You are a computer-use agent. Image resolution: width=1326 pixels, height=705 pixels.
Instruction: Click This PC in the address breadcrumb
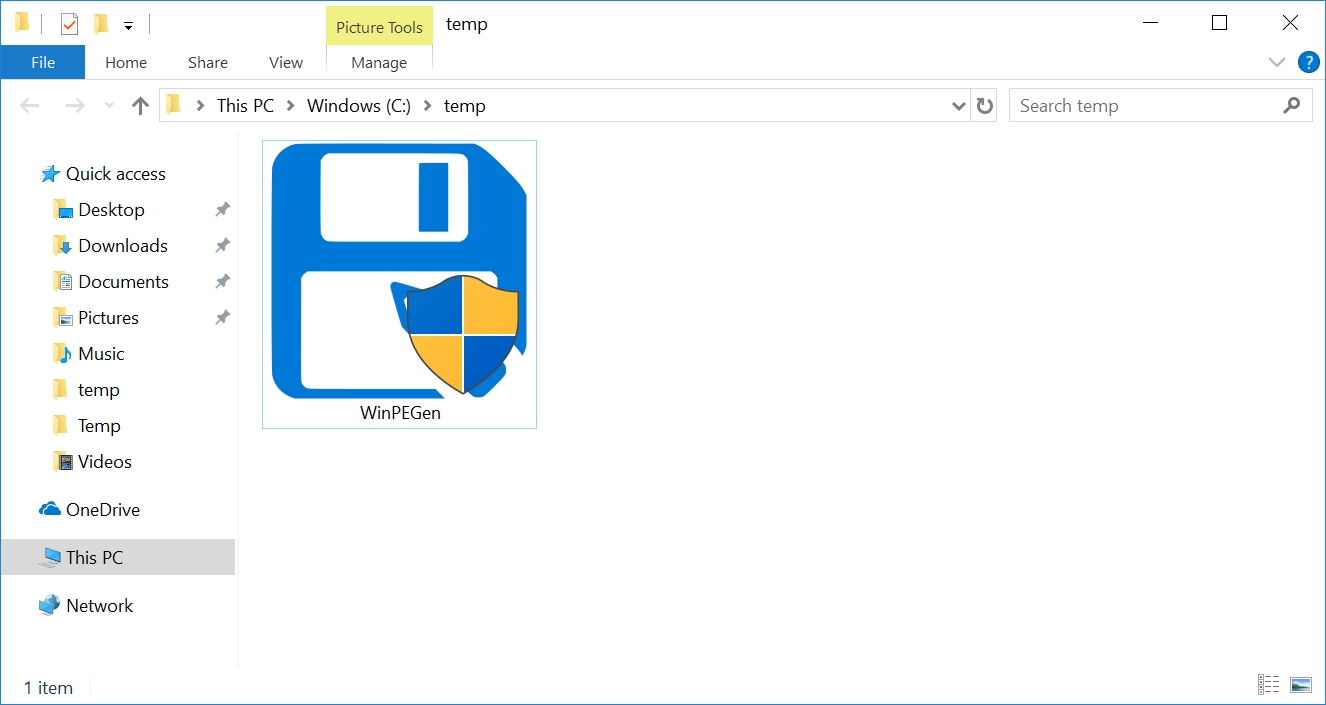pos(245,106)
